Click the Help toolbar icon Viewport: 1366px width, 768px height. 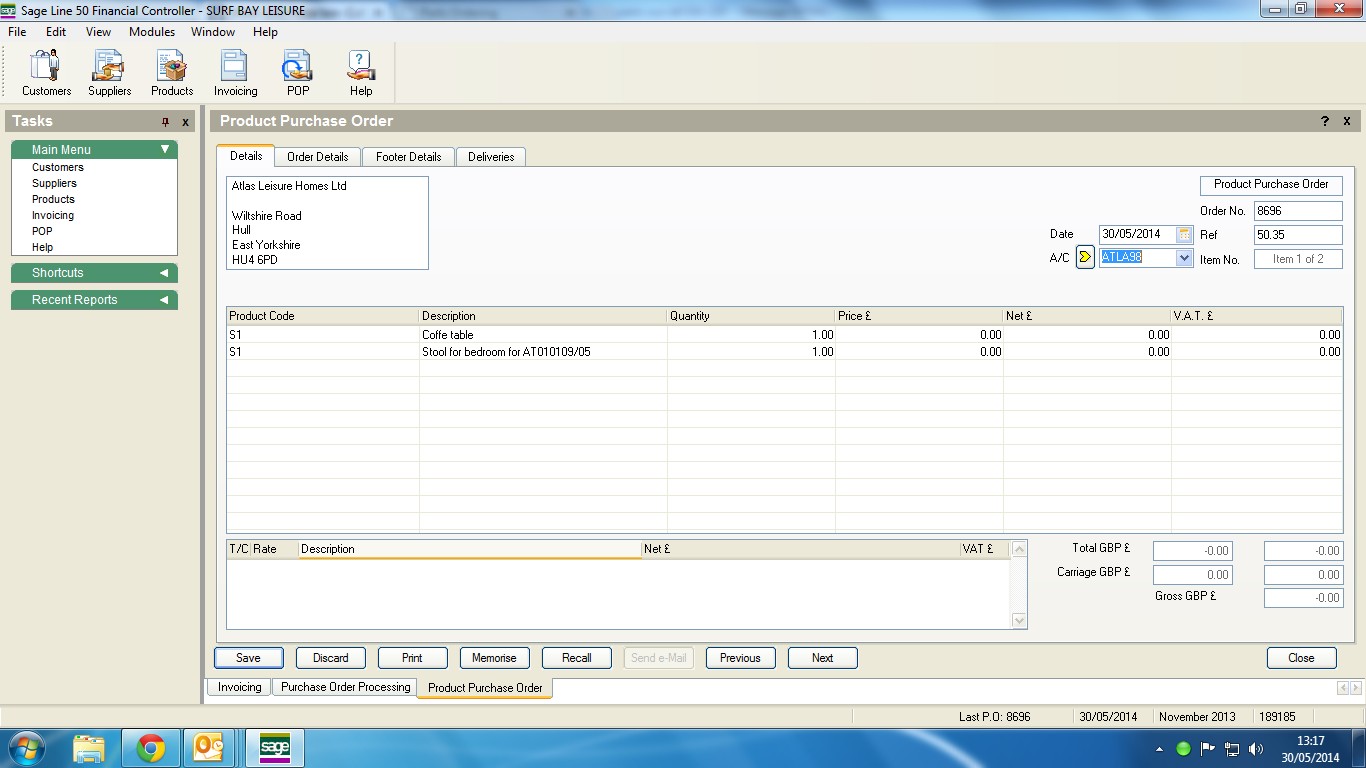[360, 73]
